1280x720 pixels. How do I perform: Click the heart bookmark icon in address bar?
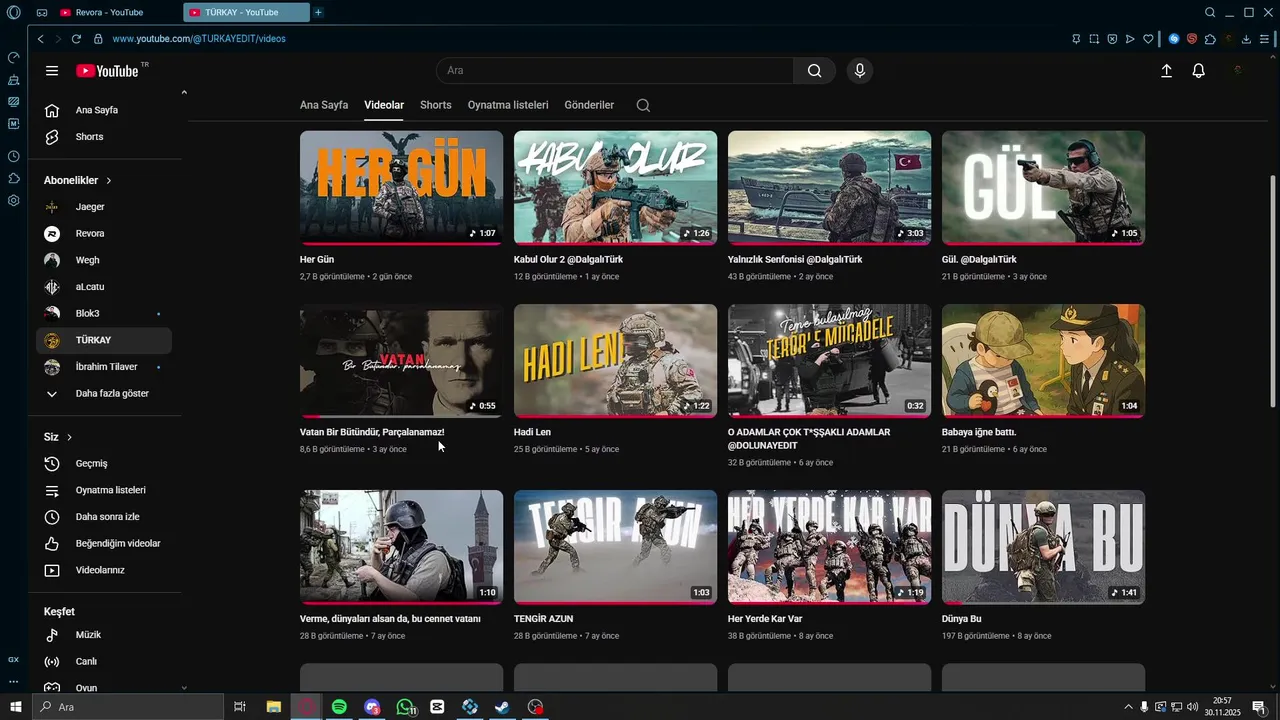pos(1148,39)
